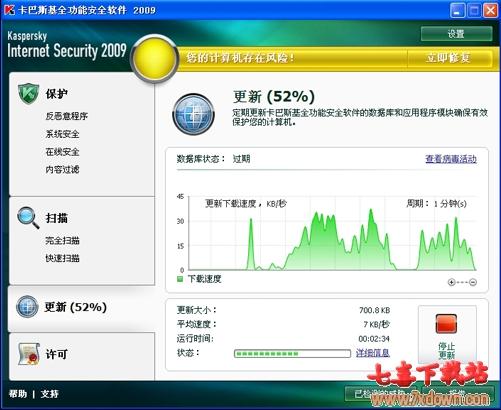Click the red stop update icon
501x410 pixels.
coord(446,324)
